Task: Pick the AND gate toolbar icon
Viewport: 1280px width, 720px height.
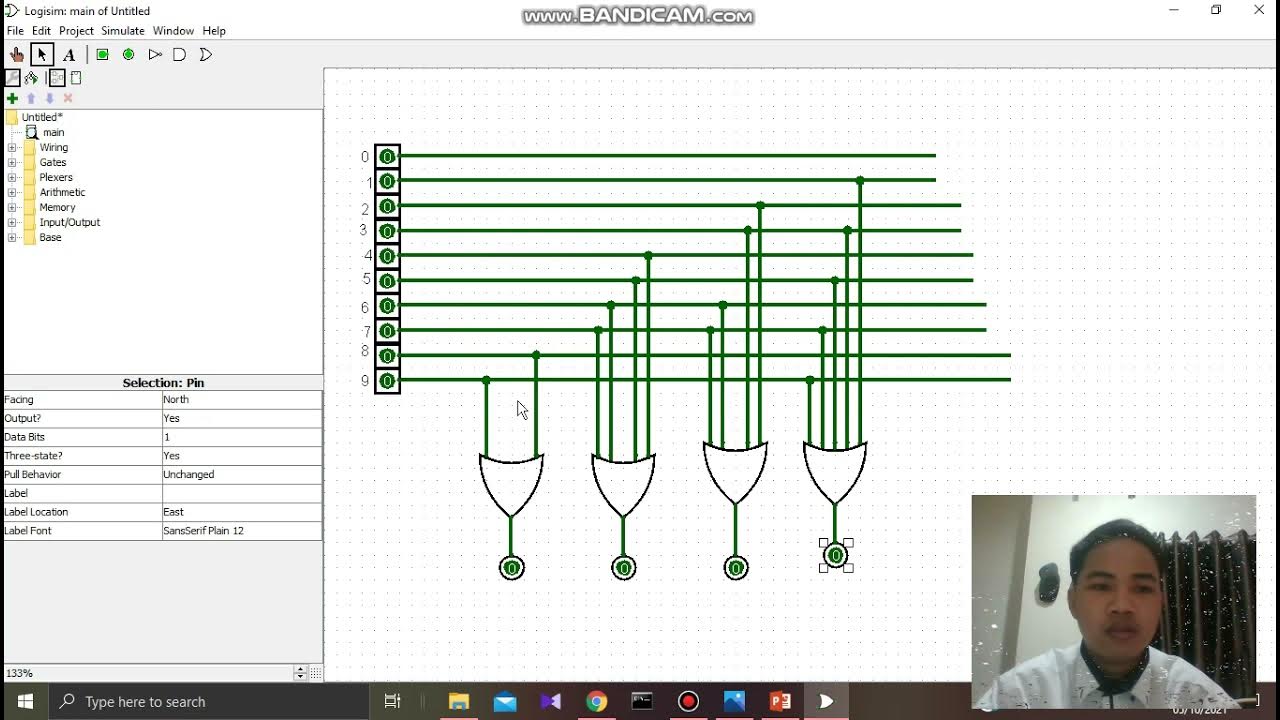Action: (x=180, y=54)
